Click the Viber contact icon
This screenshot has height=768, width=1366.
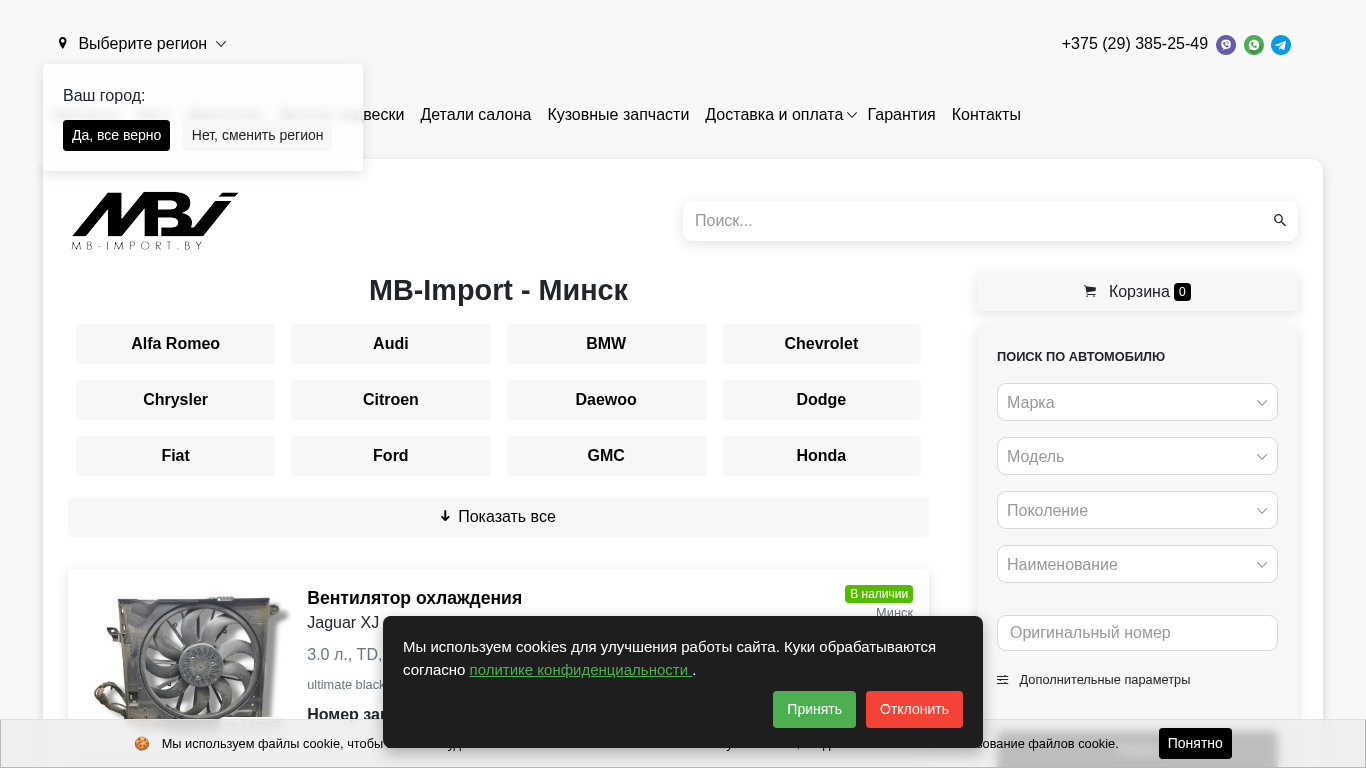click(1225, 45)
